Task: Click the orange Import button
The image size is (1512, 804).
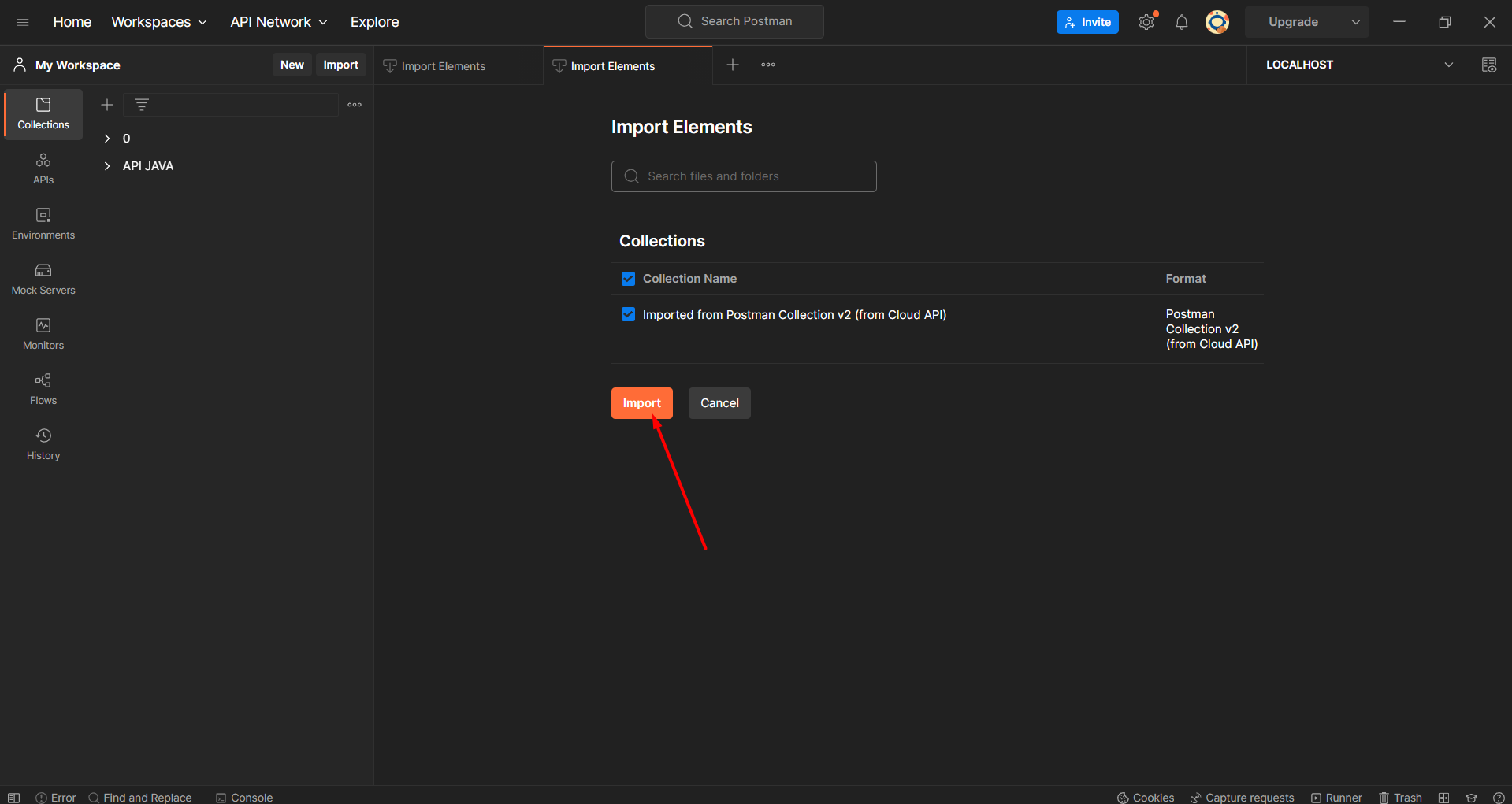Action: (x=642, y=403)
